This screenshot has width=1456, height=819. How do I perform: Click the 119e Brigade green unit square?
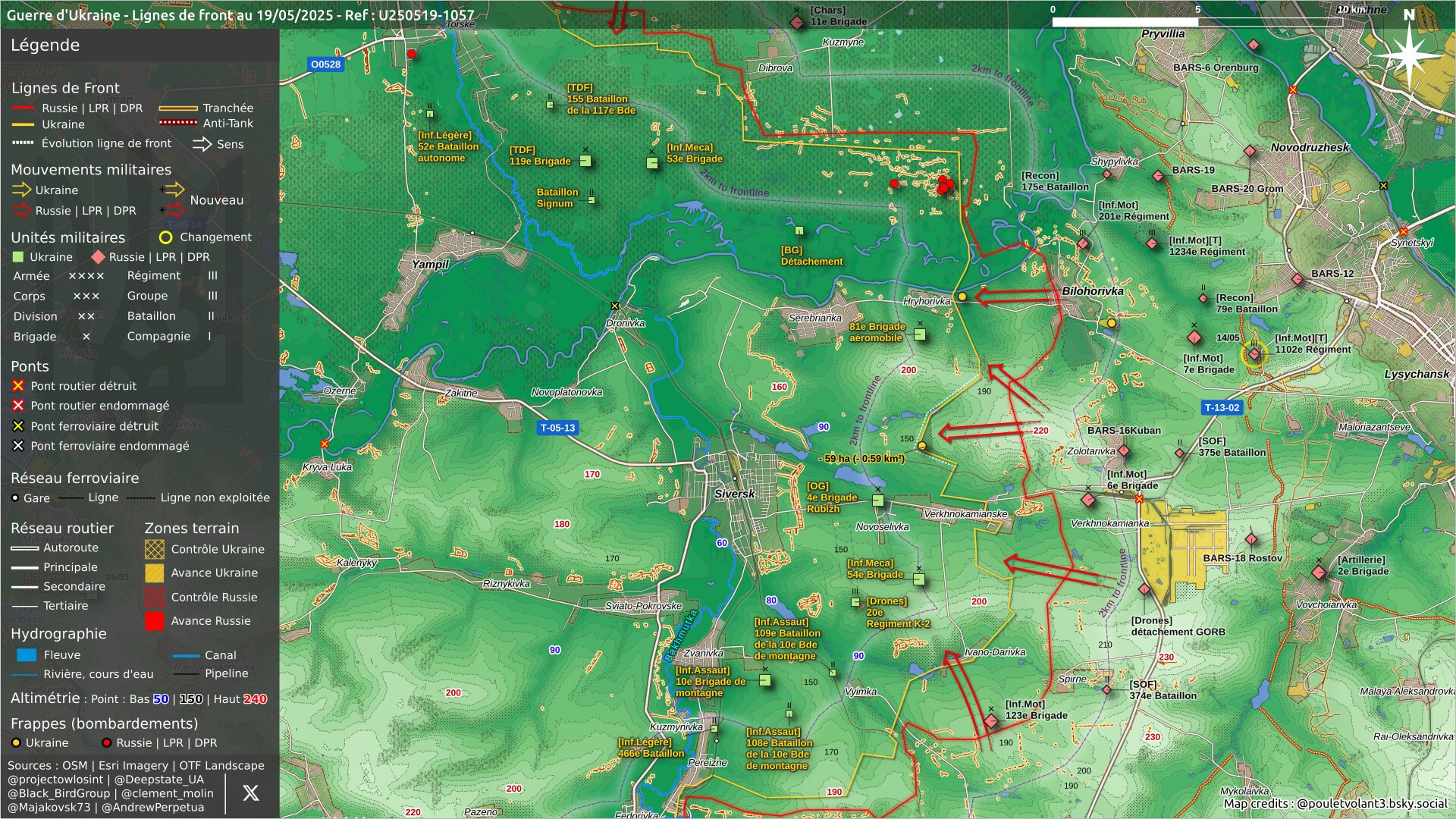point(585,161)
